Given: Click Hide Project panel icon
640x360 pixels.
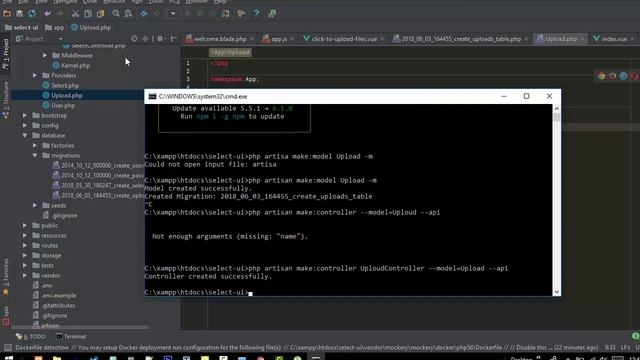Looking at the screenshot, I should point(173,39).
